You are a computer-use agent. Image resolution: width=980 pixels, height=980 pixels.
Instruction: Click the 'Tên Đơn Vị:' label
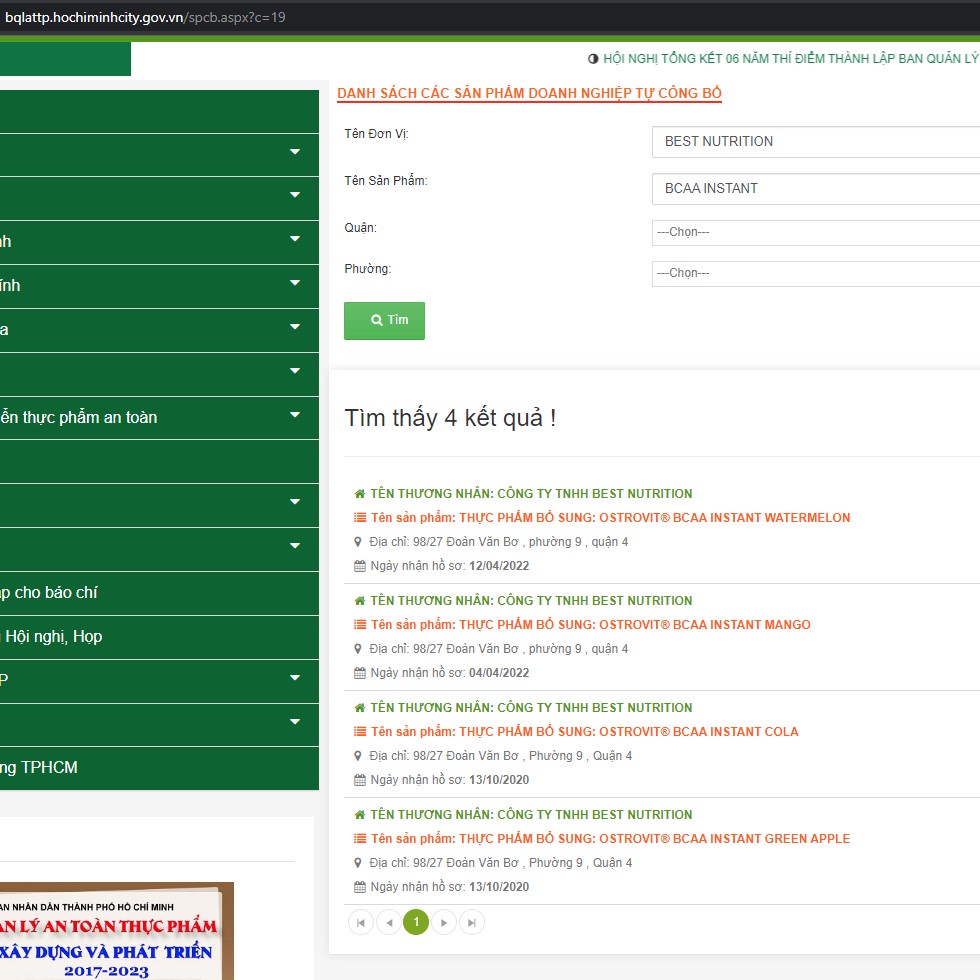(376, 134)
